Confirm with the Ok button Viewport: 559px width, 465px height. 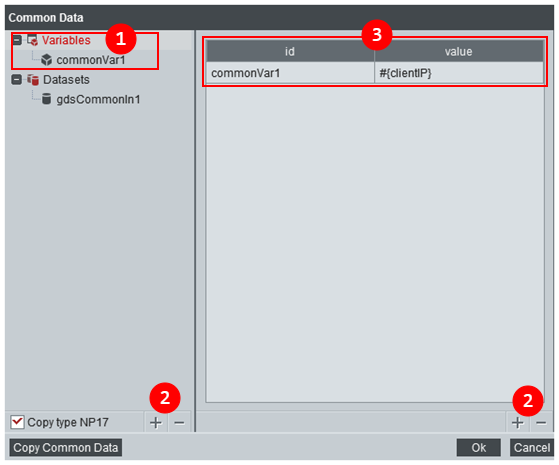(478, 448)
